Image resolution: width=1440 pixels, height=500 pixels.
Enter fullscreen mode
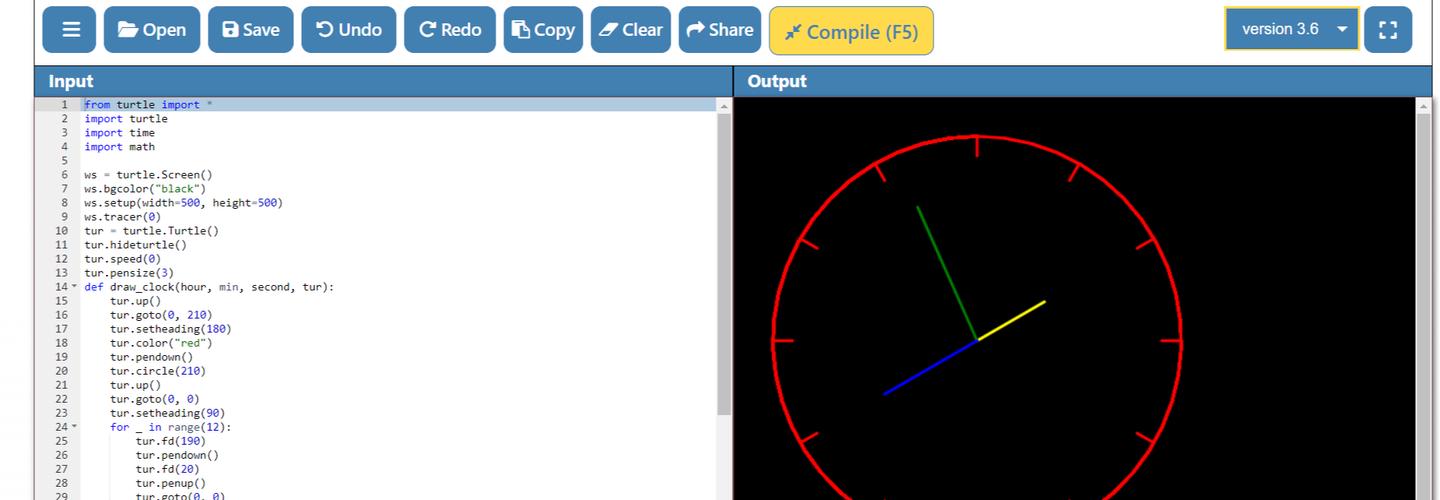point(1387,30)
